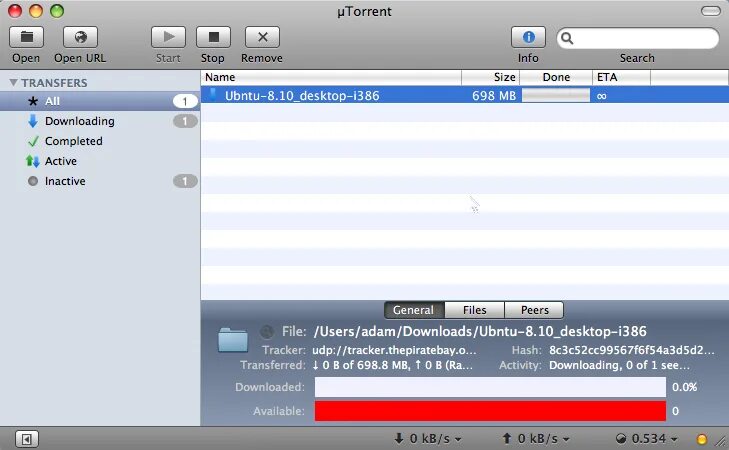Screen dimensions: 729x450
Task: Click the Activity Downloading status text
Action: [x=619, y=365]
